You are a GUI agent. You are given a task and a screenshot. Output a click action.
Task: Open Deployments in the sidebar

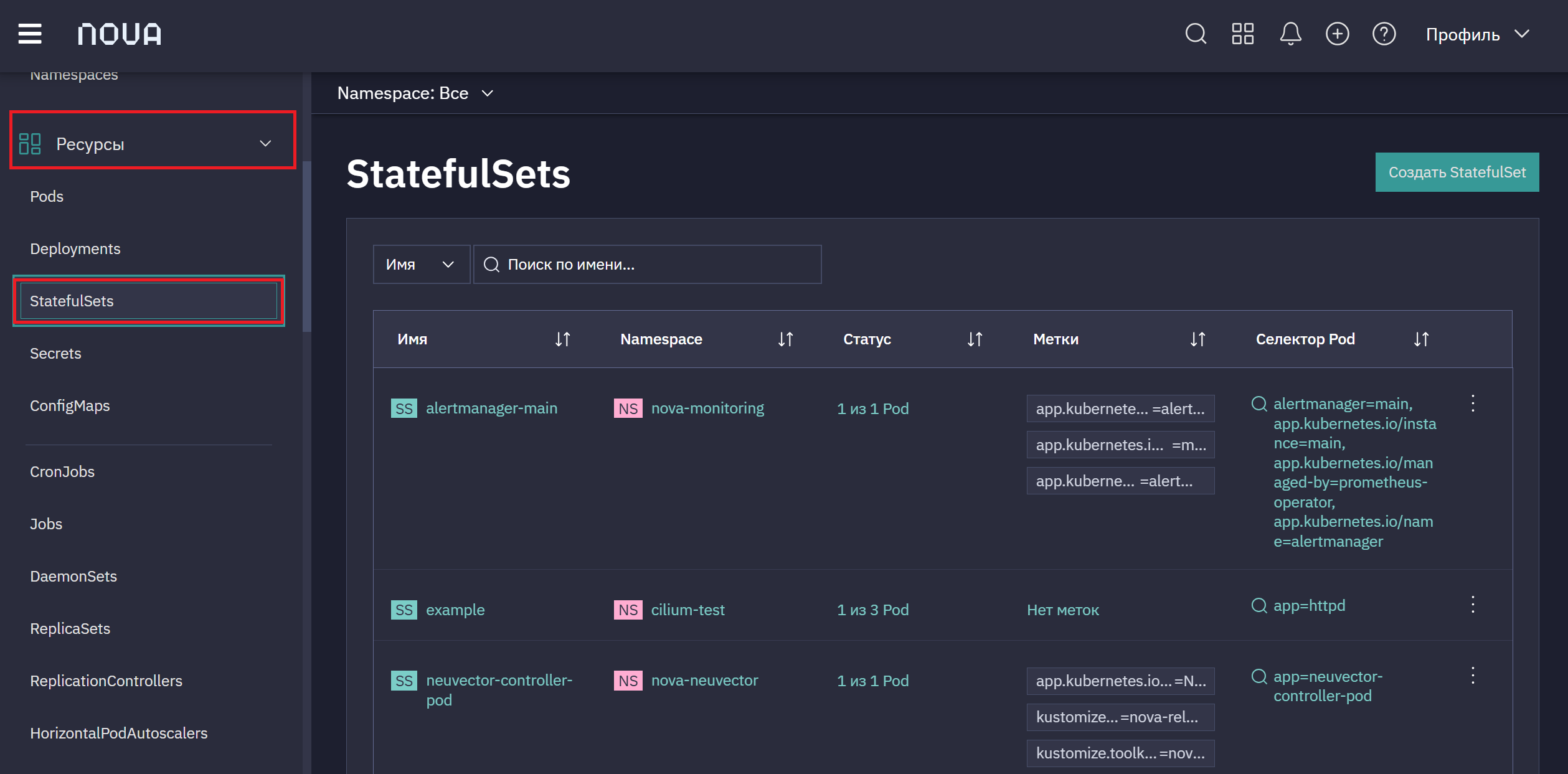coord(75,248)
